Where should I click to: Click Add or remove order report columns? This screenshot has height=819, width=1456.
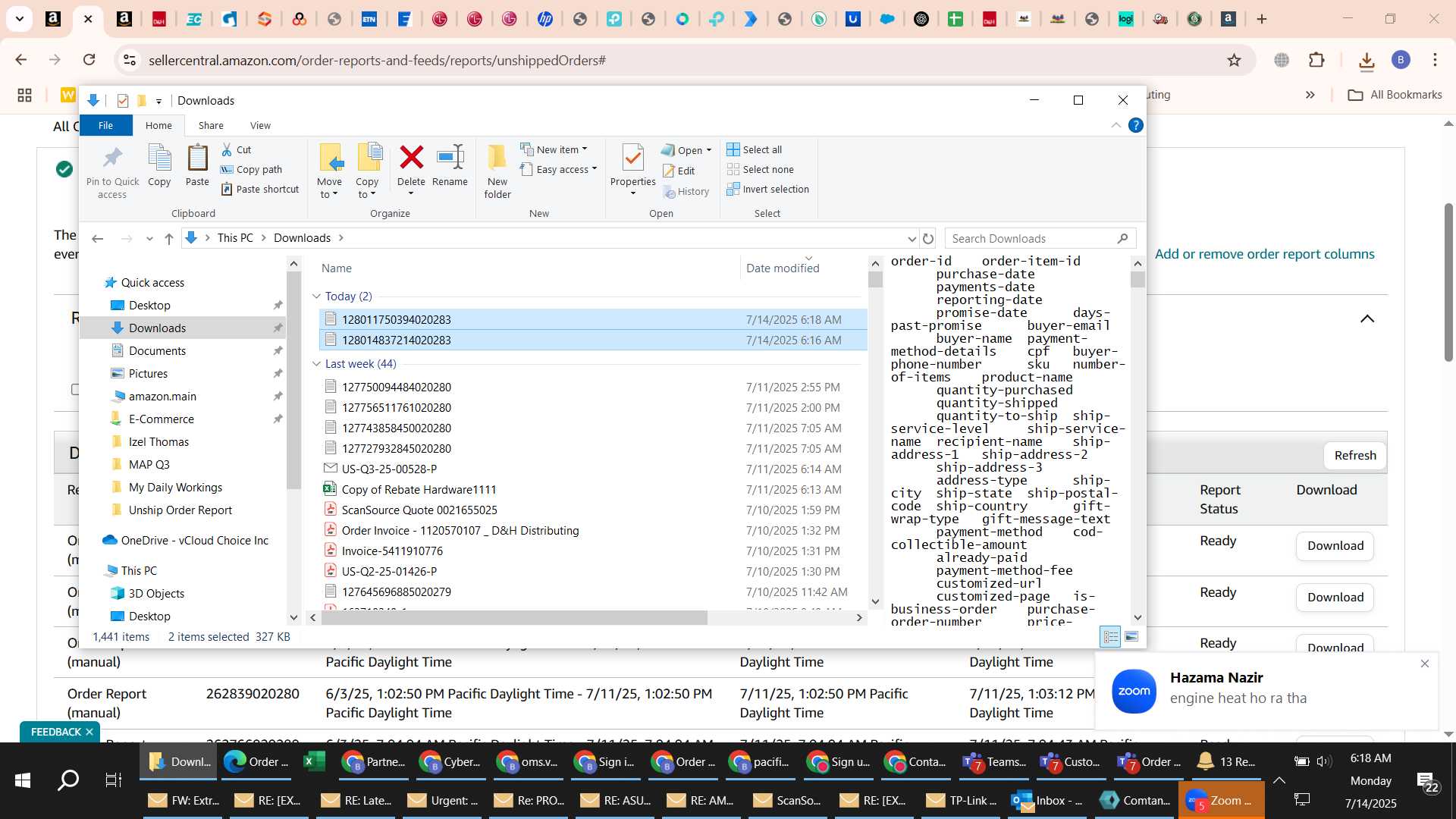coord(1264,254)
